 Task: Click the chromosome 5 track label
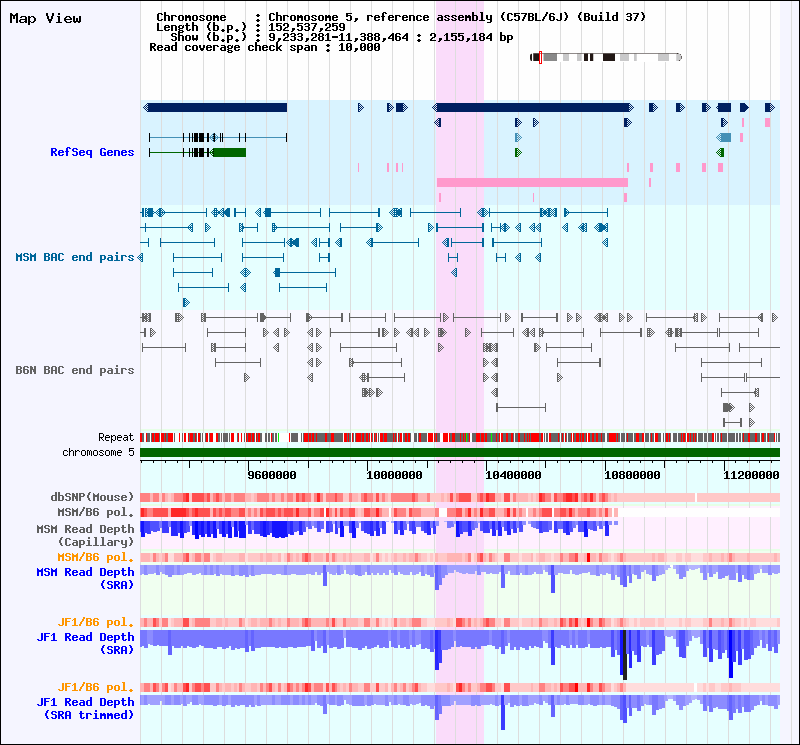pyautogui.click(x=98, y=452)
